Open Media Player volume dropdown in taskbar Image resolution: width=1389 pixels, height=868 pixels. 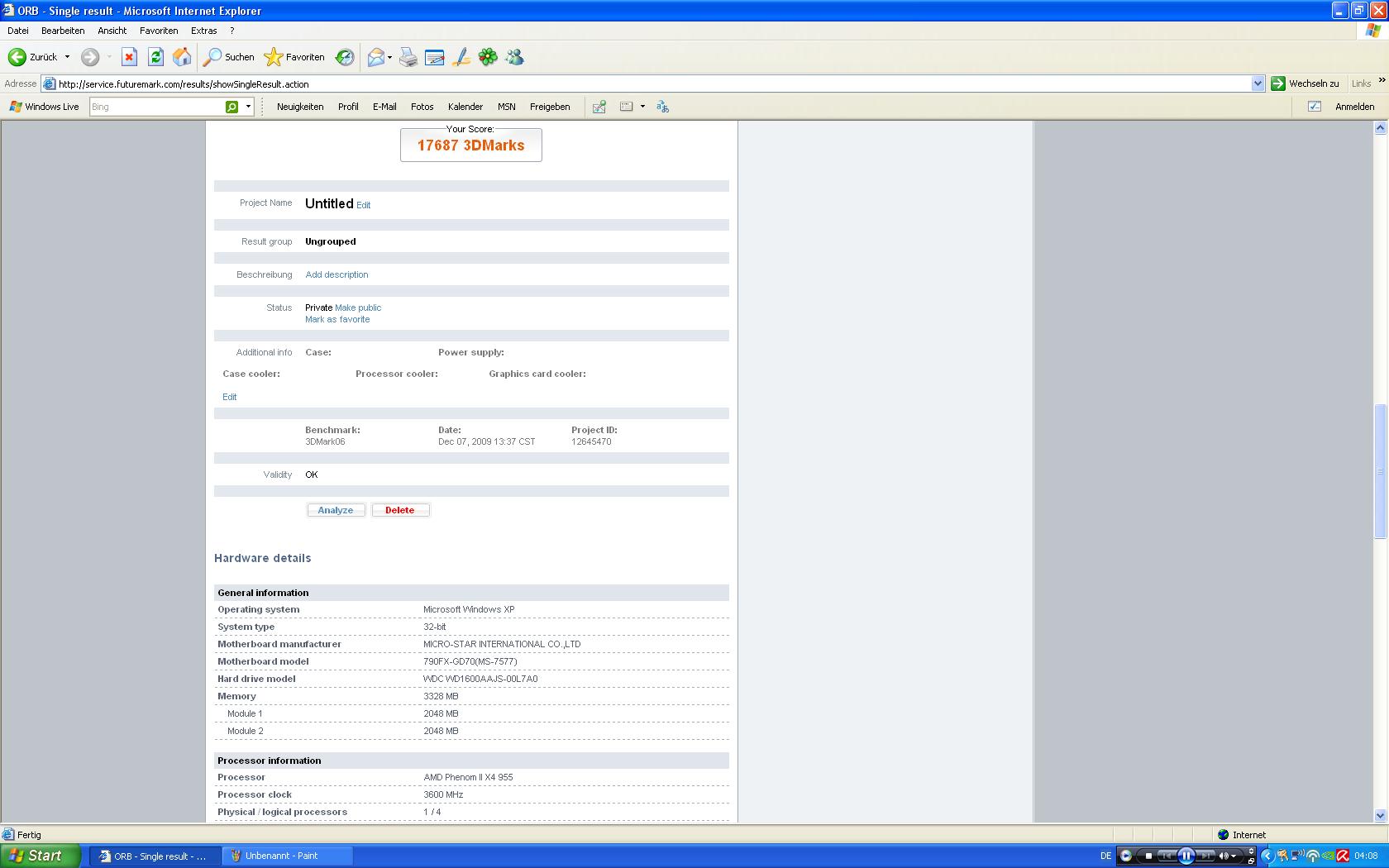coord(1234,856)
